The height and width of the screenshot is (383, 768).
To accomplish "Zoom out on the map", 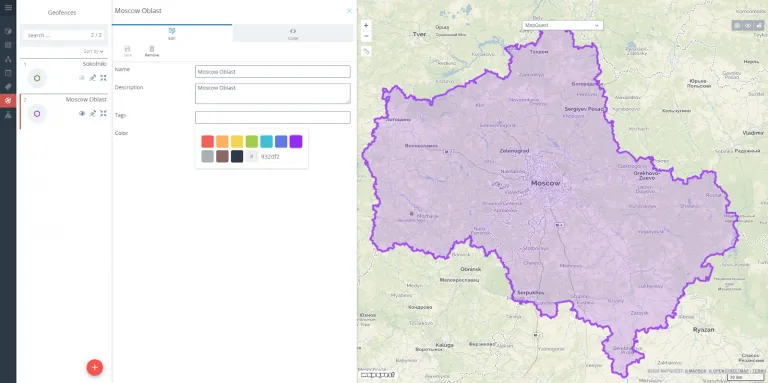I will [366, 36].
